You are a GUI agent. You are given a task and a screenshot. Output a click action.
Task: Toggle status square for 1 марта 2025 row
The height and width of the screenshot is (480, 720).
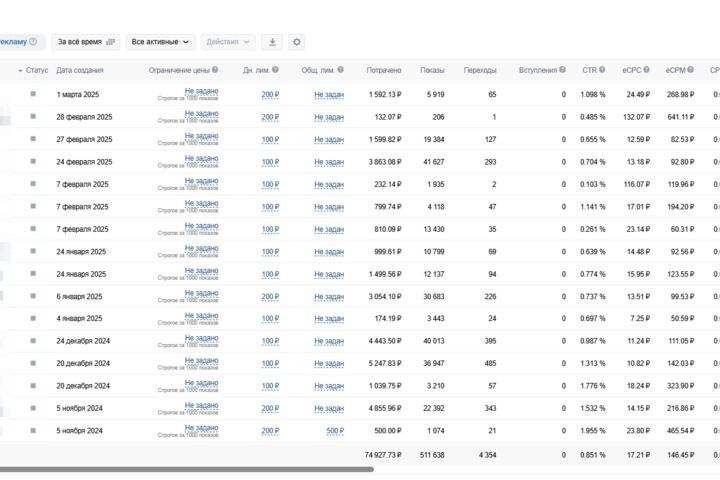click(x=33, y=94)
